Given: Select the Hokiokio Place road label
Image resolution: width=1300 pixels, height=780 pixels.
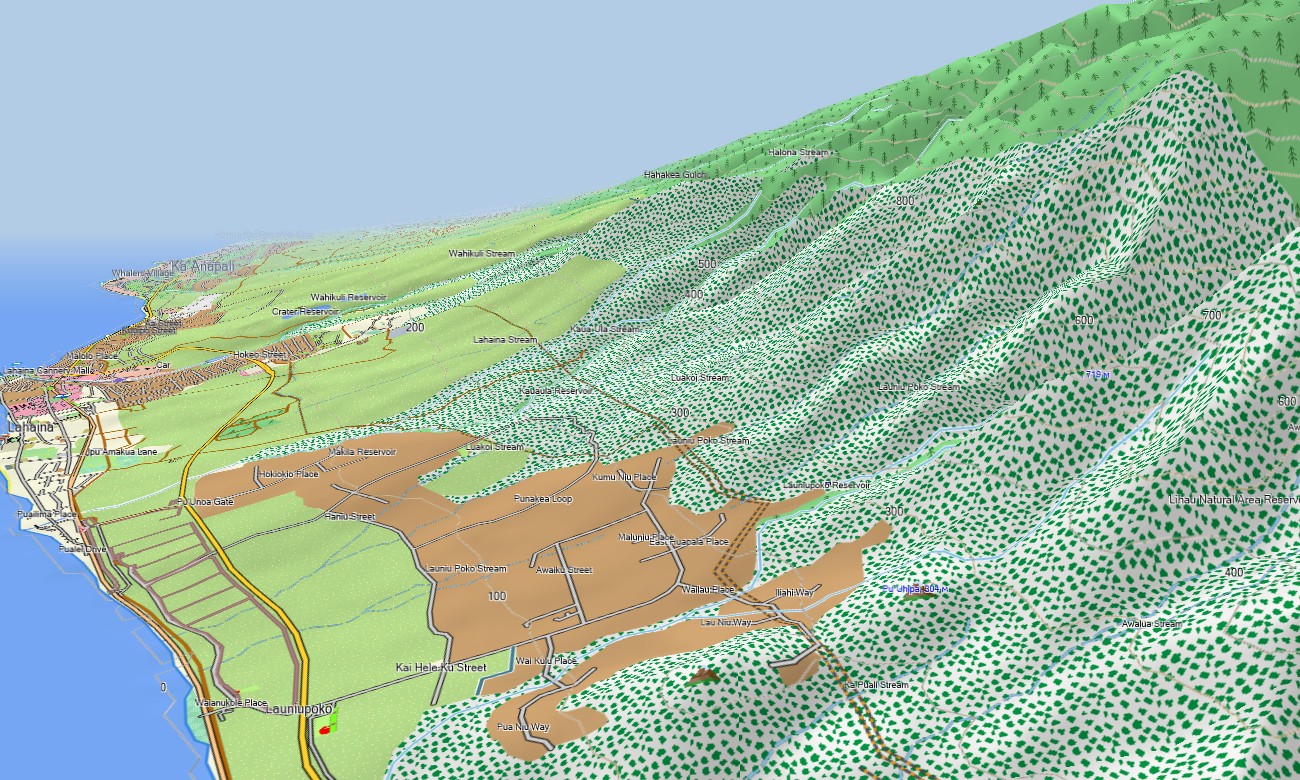Looking at the screenshot, I should coord(289,473).
